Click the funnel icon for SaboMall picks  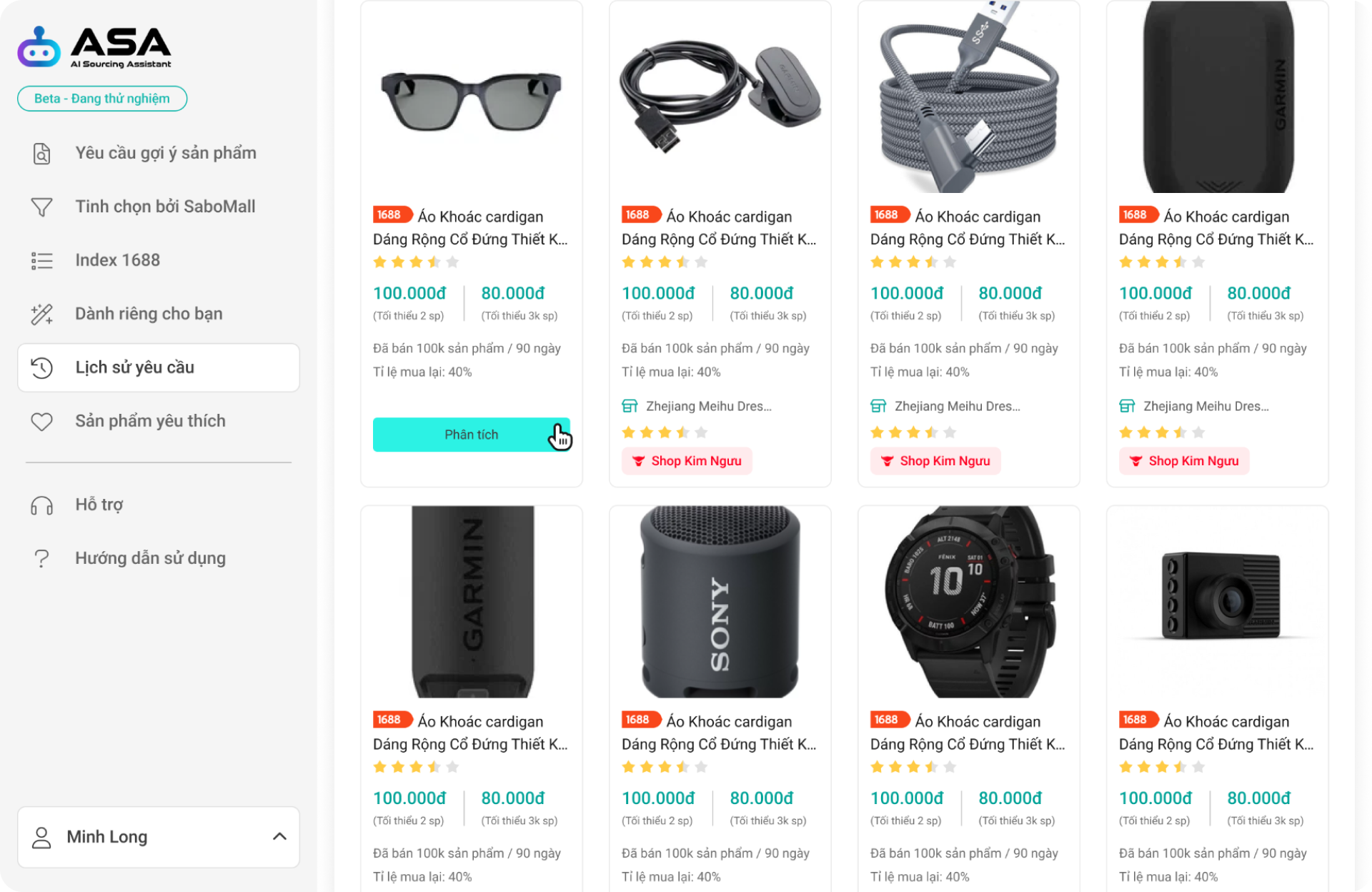point(41,207)
